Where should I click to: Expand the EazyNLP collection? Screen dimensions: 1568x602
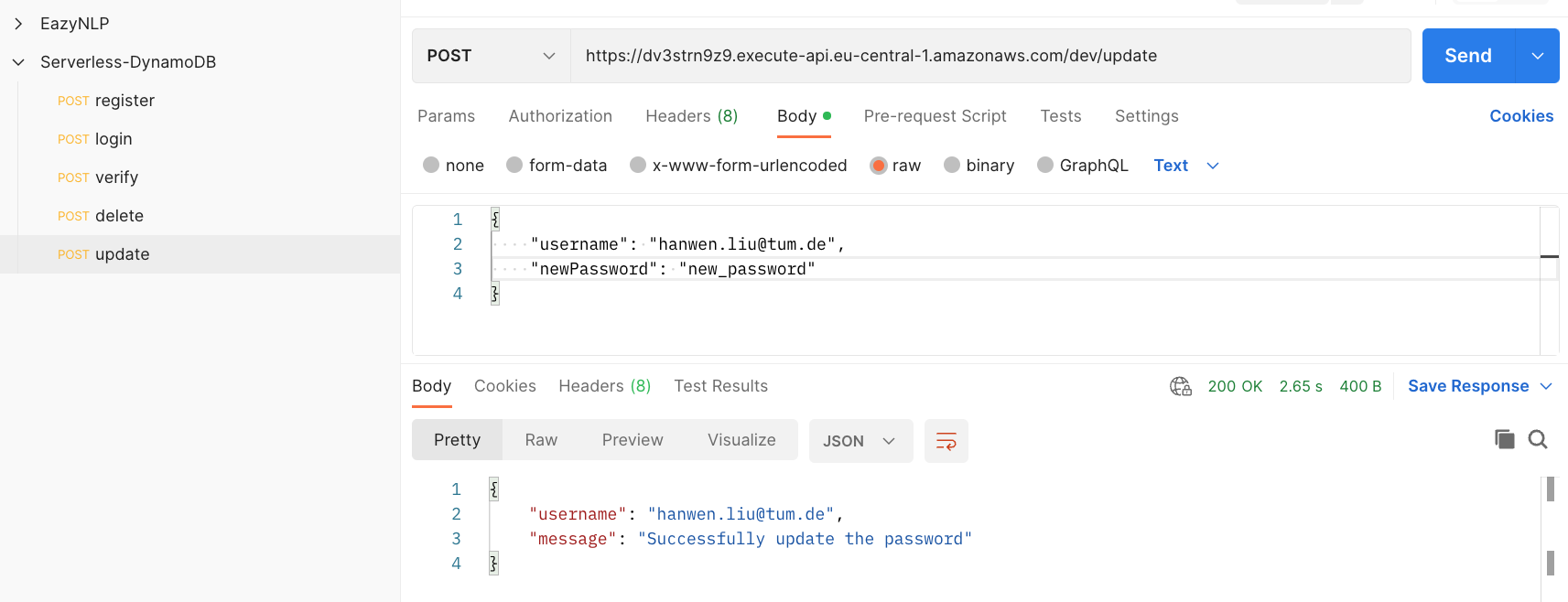[18, 24]
